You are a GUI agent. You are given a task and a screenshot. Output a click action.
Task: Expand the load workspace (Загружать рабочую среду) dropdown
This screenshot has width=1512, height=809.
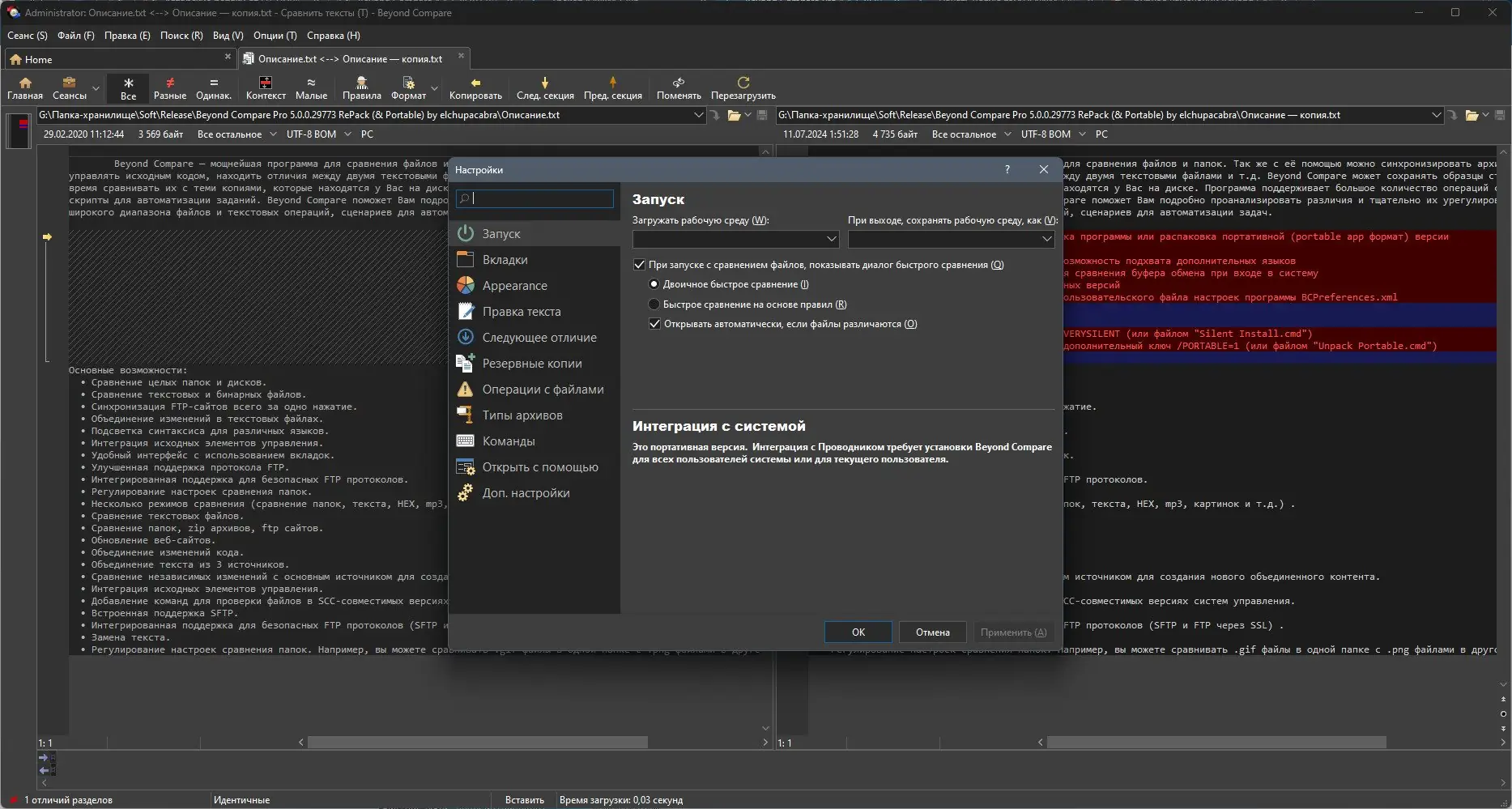pos(831,239)
